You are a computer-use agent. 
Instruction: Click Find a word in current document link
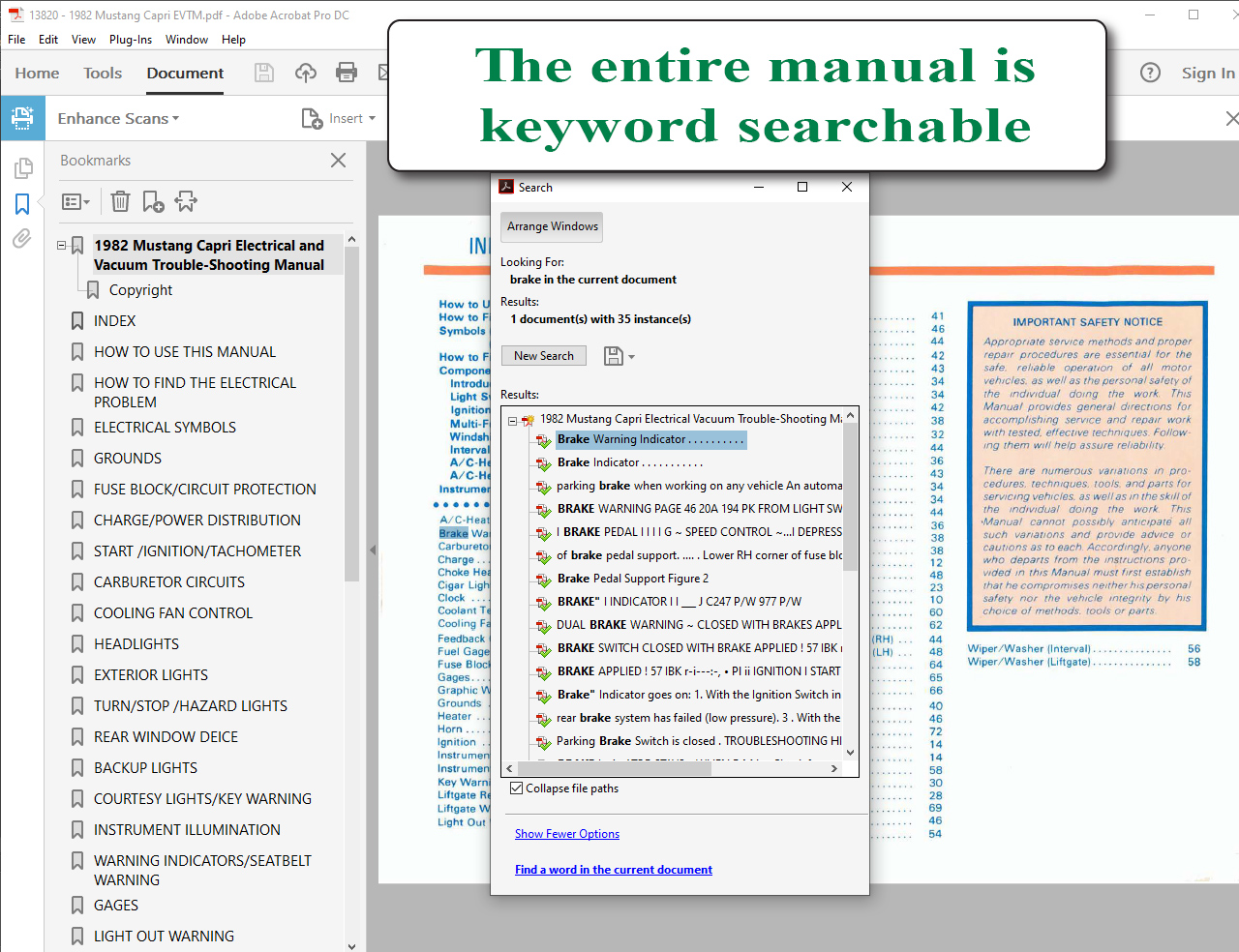614,870
